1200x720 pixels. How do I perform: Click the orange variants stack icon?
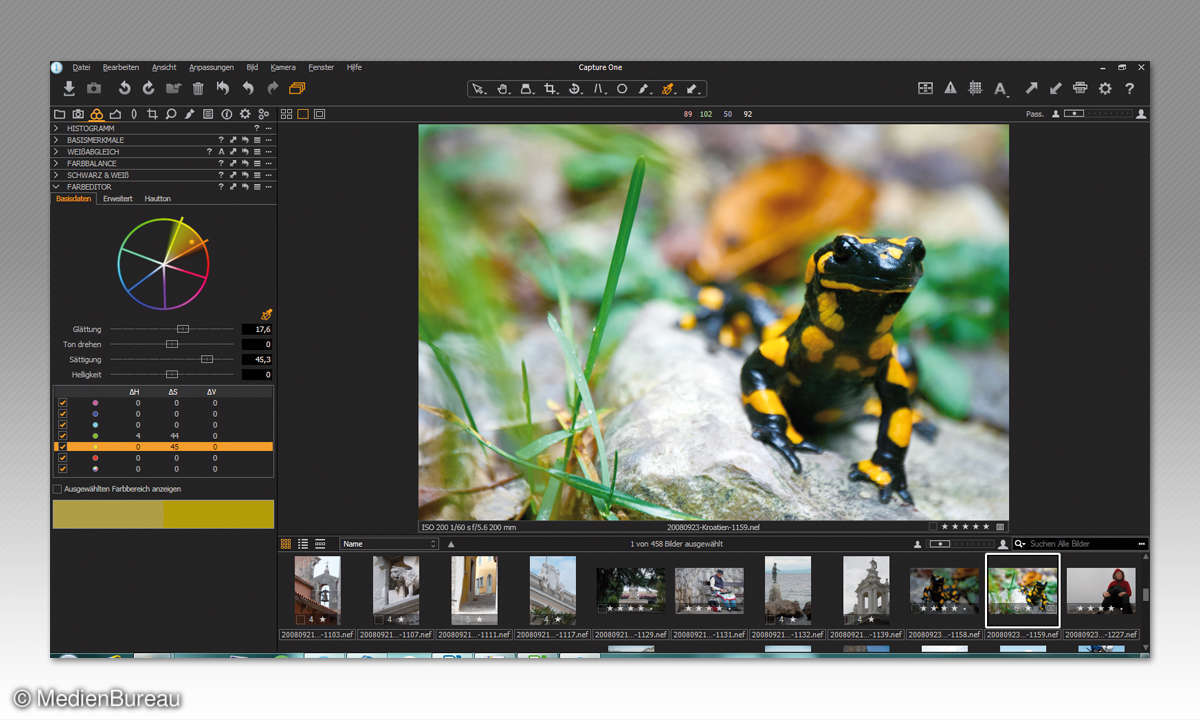(x=297, y=88)
